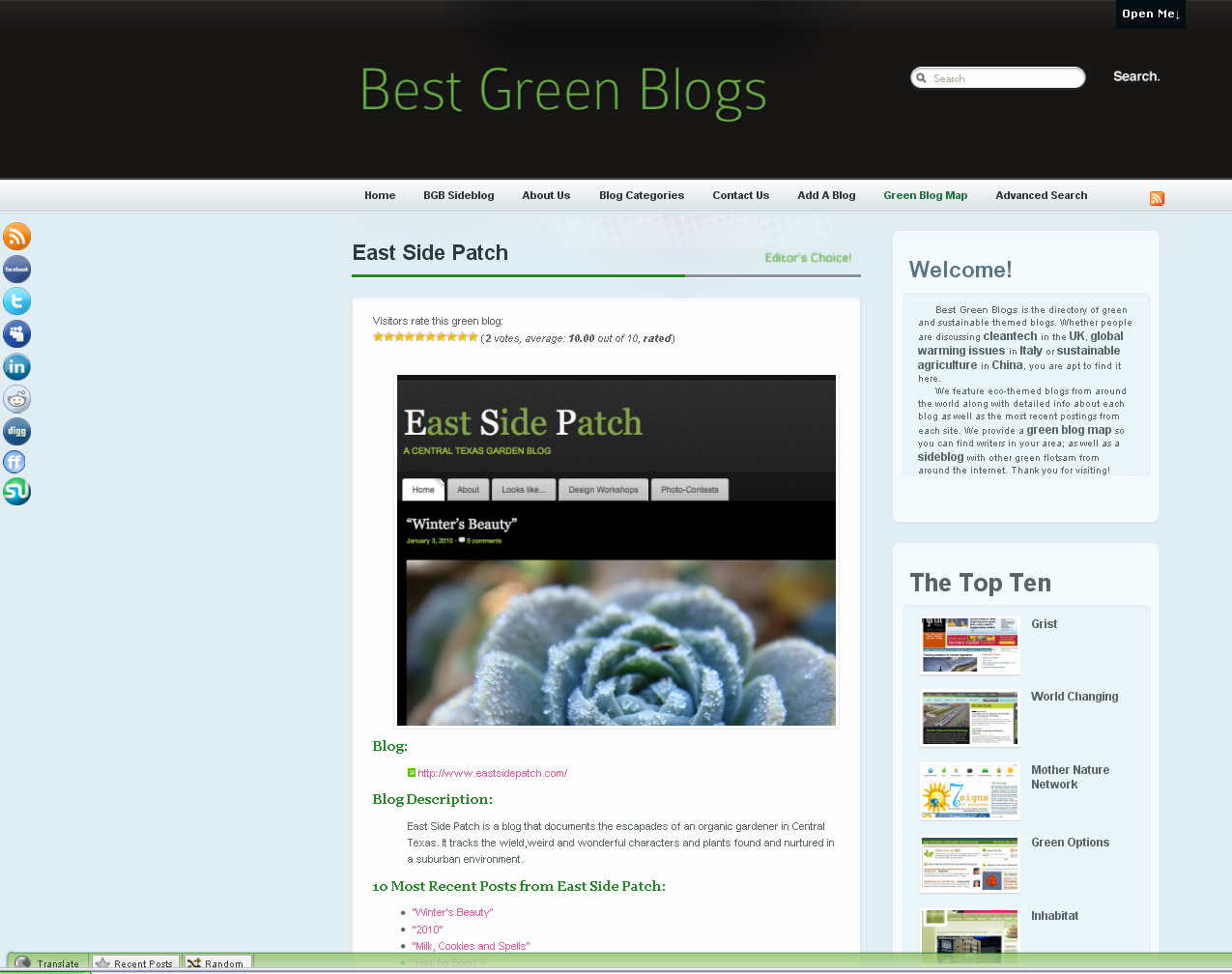Click the cleantech link in Welcome text
The width and height of the screenshot is (1232, 974).
[1010, 336]
